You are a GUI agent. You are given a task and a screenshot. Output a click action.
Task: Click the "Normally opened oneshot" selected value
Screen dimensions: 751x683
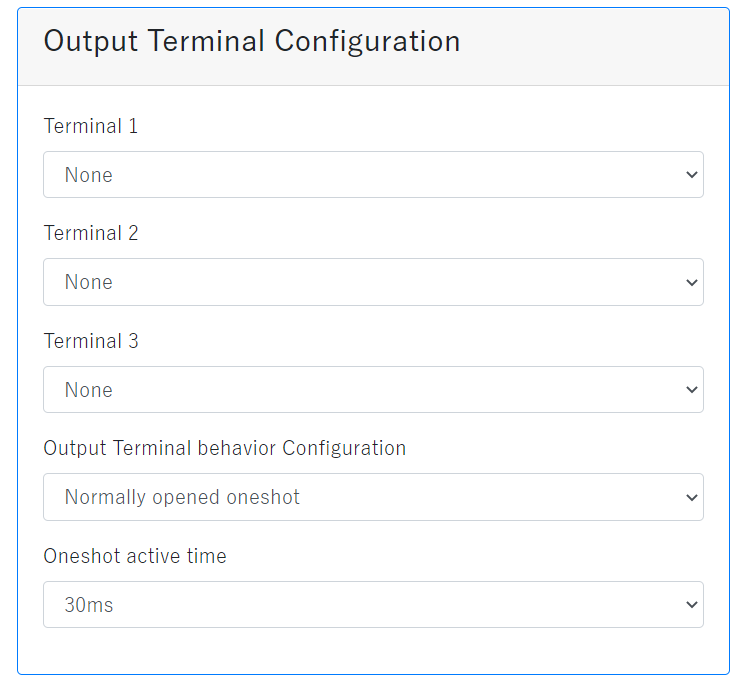pyautogui.click(x=182, y=497)
